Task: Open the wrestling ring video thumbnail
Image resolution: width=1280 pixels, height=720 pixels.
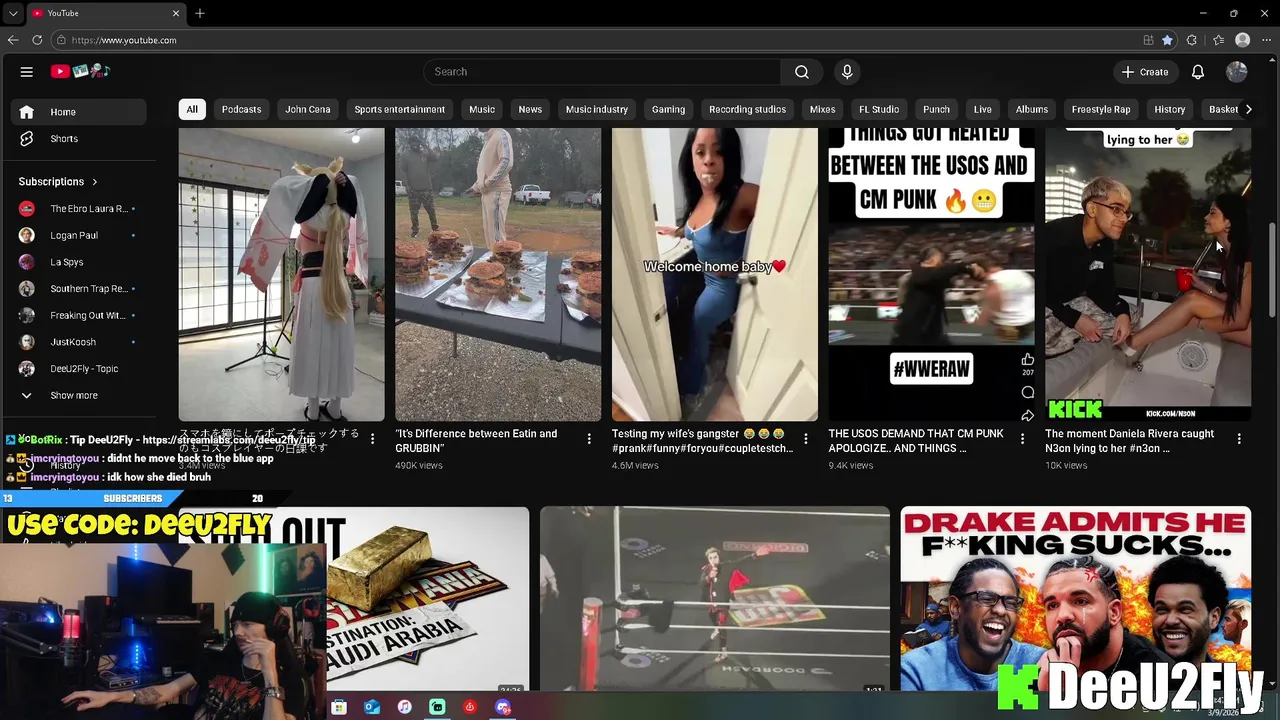Action: coord(715,598)
